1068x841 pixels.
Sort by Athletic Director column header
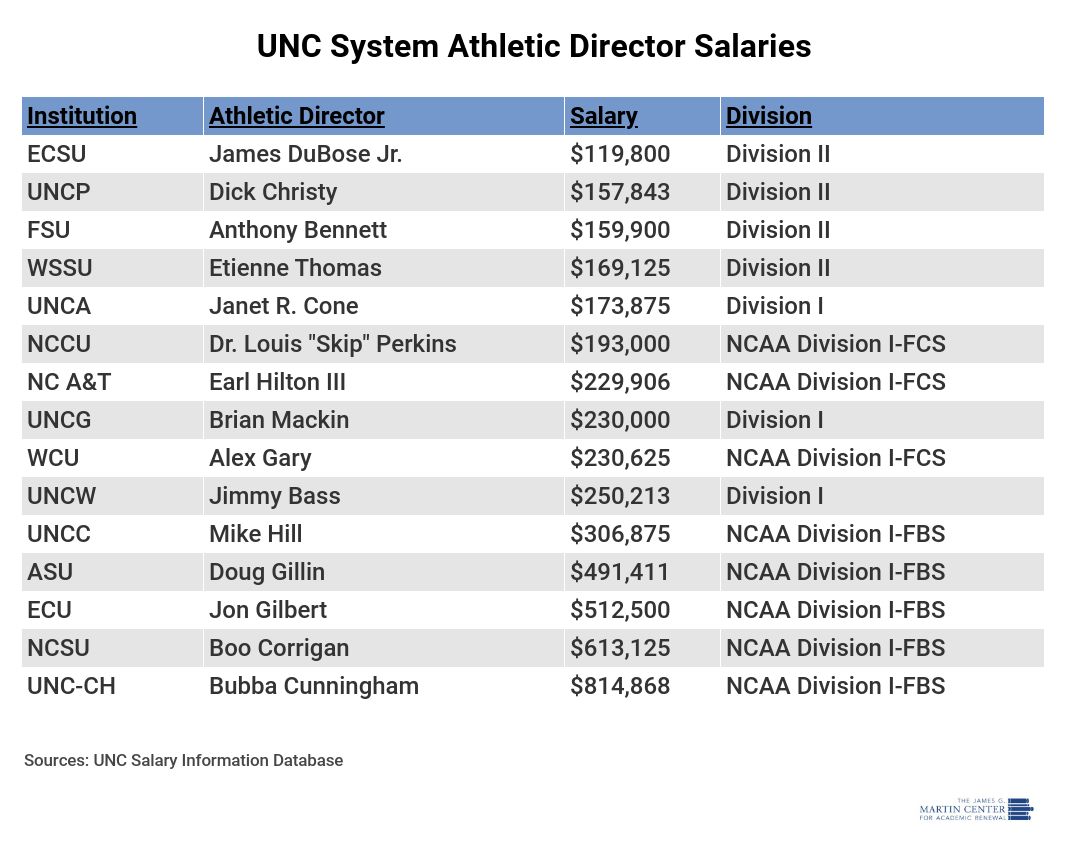pos(296,116)
